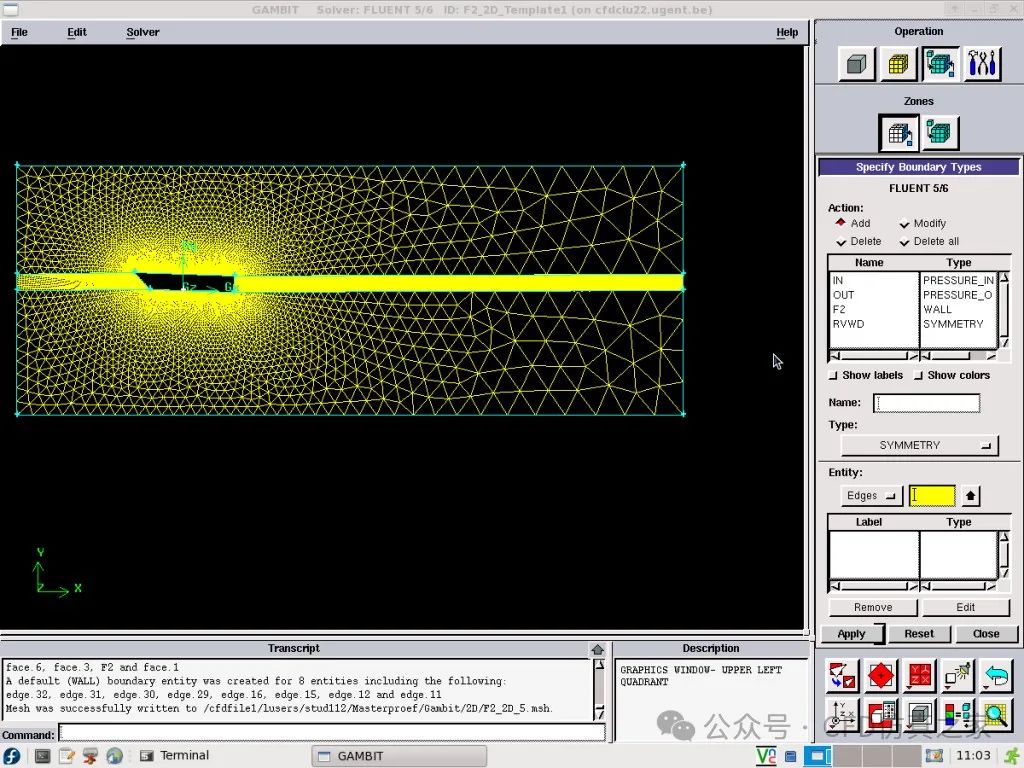Screen dimensions: 1024x768
Task: Open the Edges entity dropdown
Action: coord(871,496)
